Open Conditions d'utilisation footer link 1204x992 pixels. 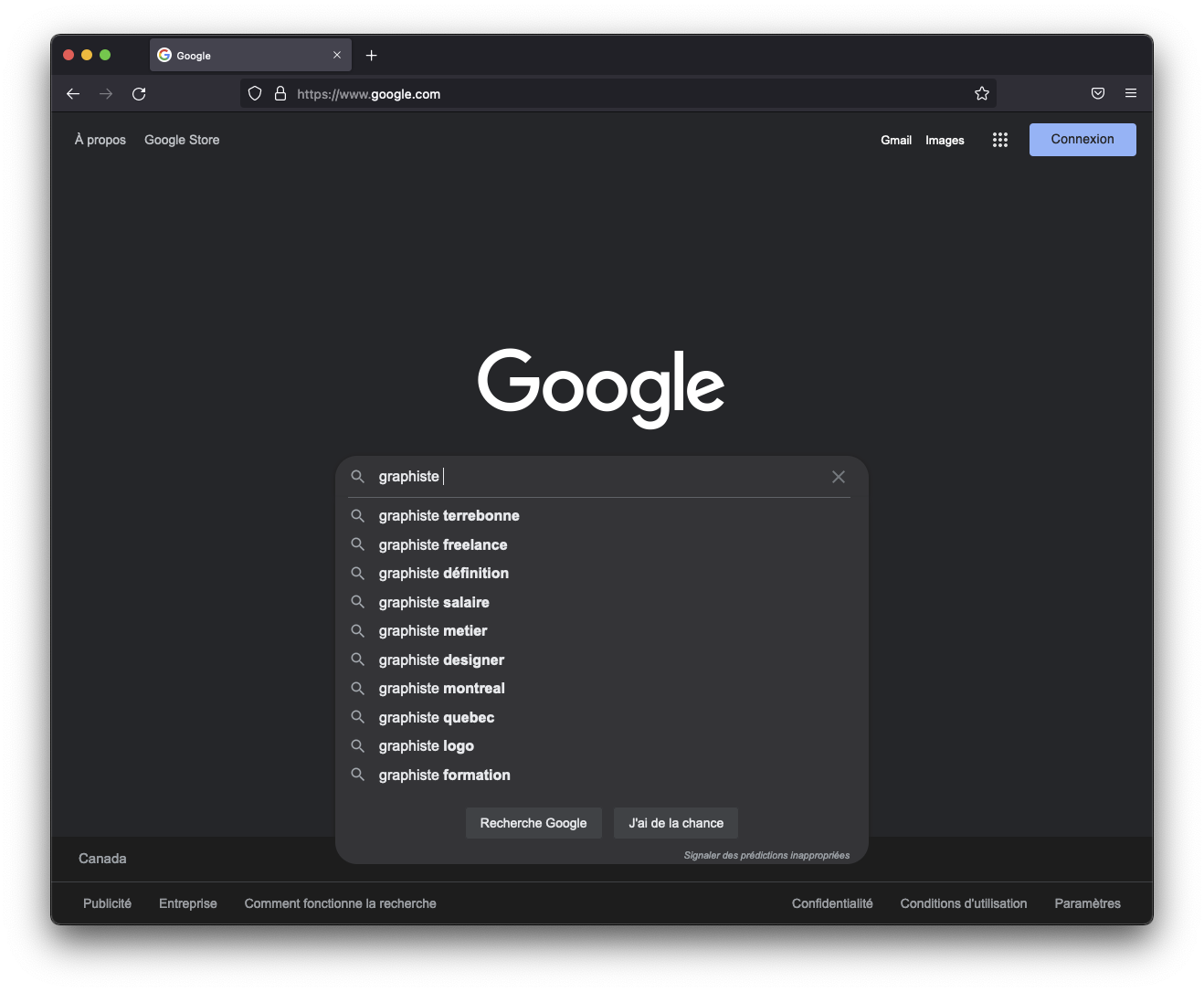coord(964,903)
